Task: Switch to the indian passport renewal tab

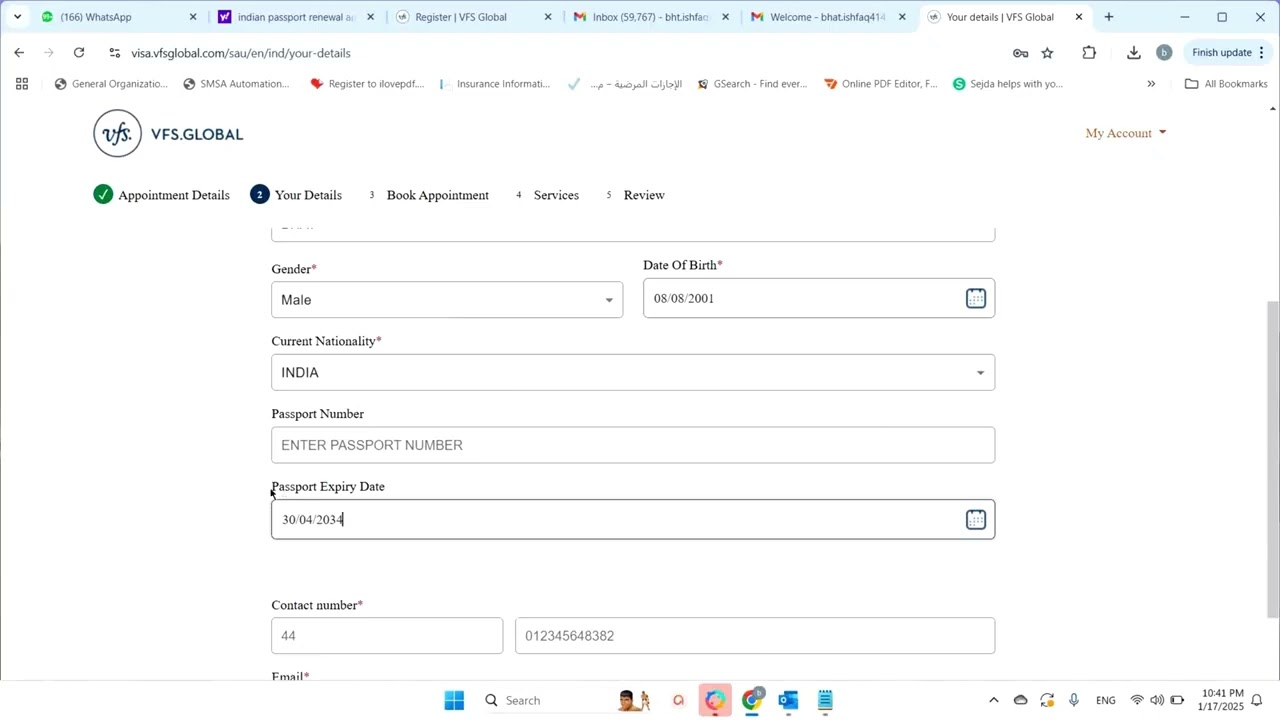Action: point(296,17)
